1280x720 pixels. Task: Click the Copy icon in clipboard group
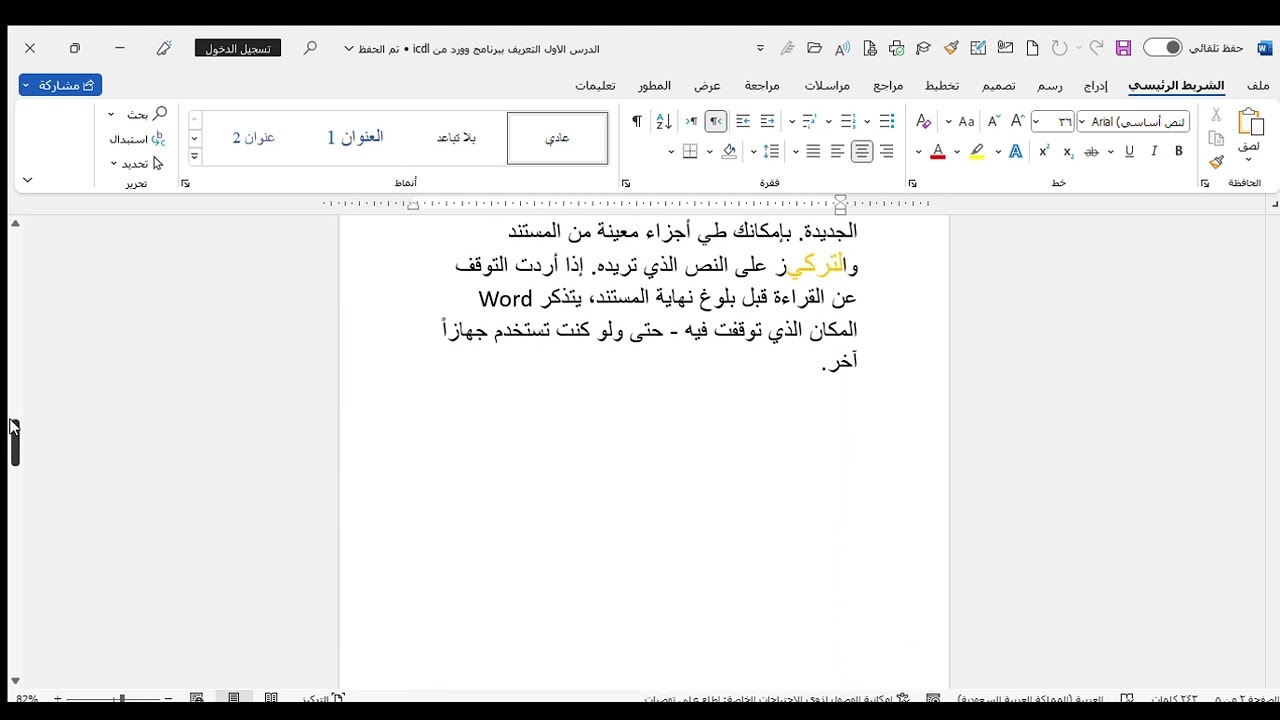[x=1216, y=139]
